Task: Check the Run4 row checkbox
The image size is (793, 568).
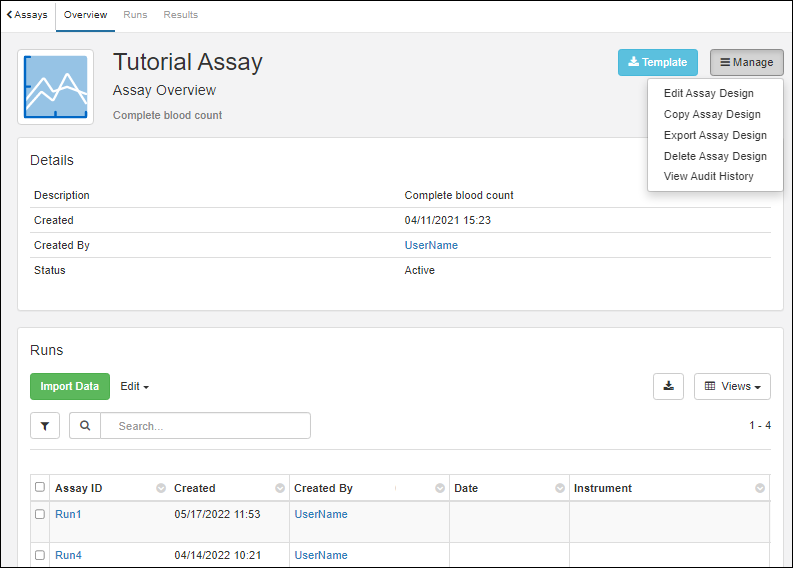Action: tap(40, 555)
